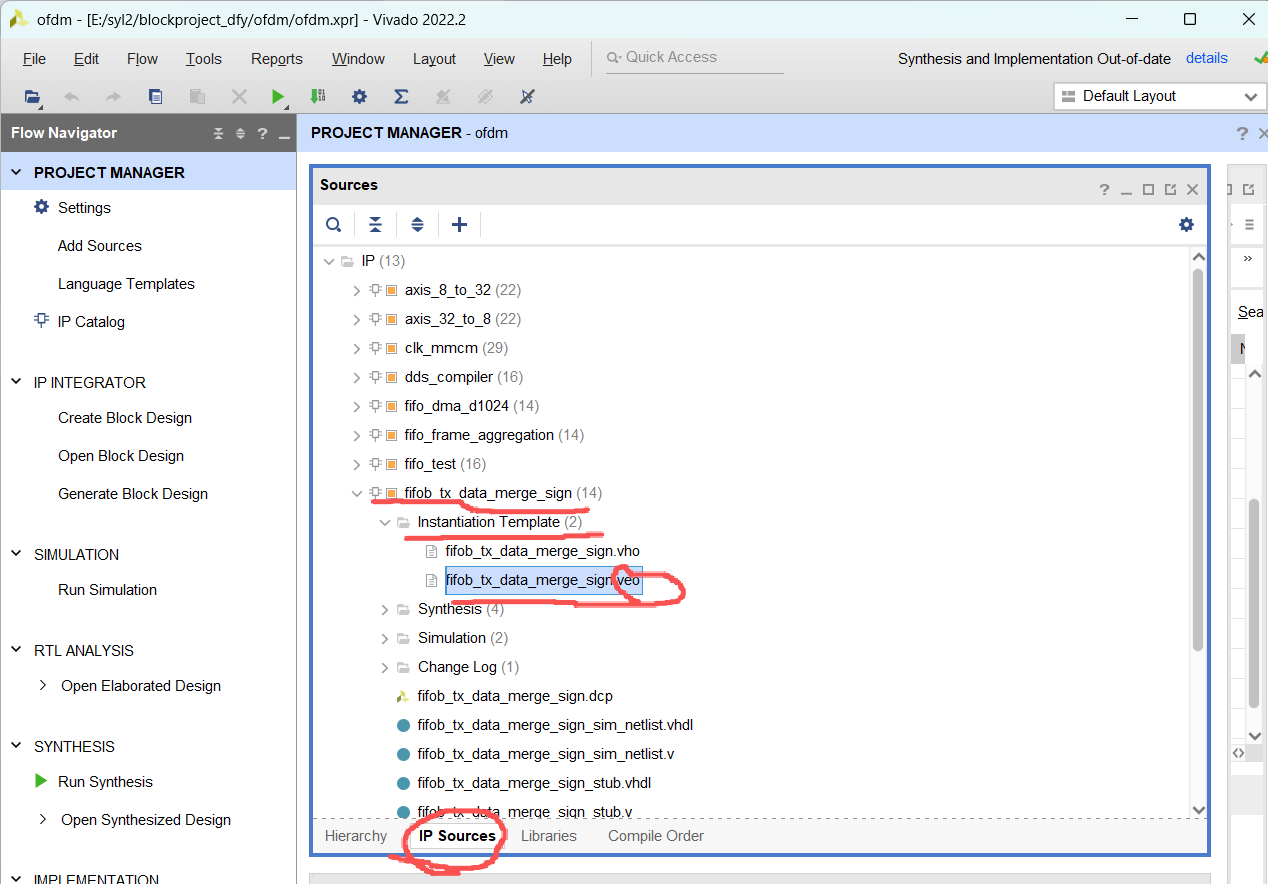Click the Quick Access search field
Image resolution: width=1268 pixels, height=884 pixels.
pyautogui.click(x=694, y=58)
